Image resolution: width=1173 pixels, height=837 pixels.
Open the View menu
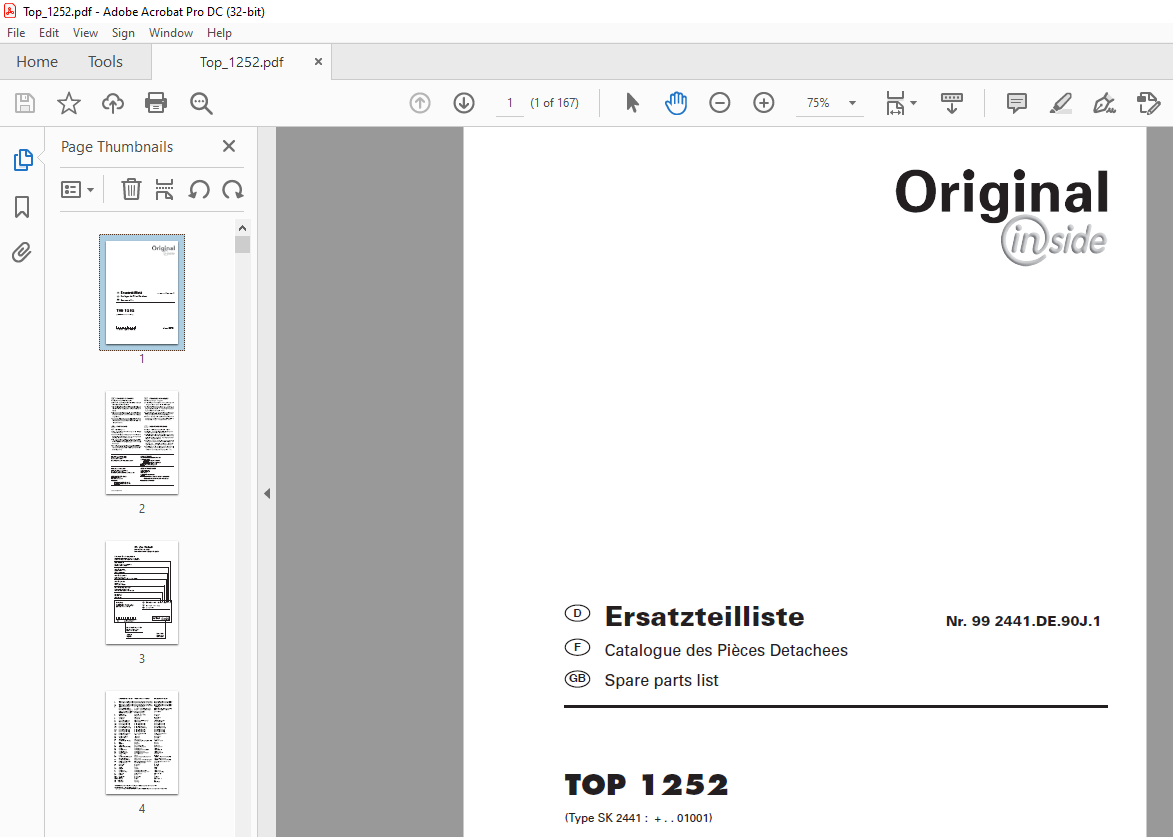[x=85, y=33]
